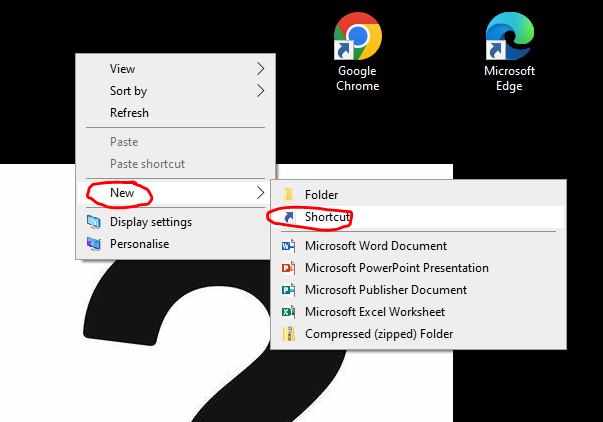Open the View menu entry
This screenshot has width=603, height=422.
click(176, 69)
